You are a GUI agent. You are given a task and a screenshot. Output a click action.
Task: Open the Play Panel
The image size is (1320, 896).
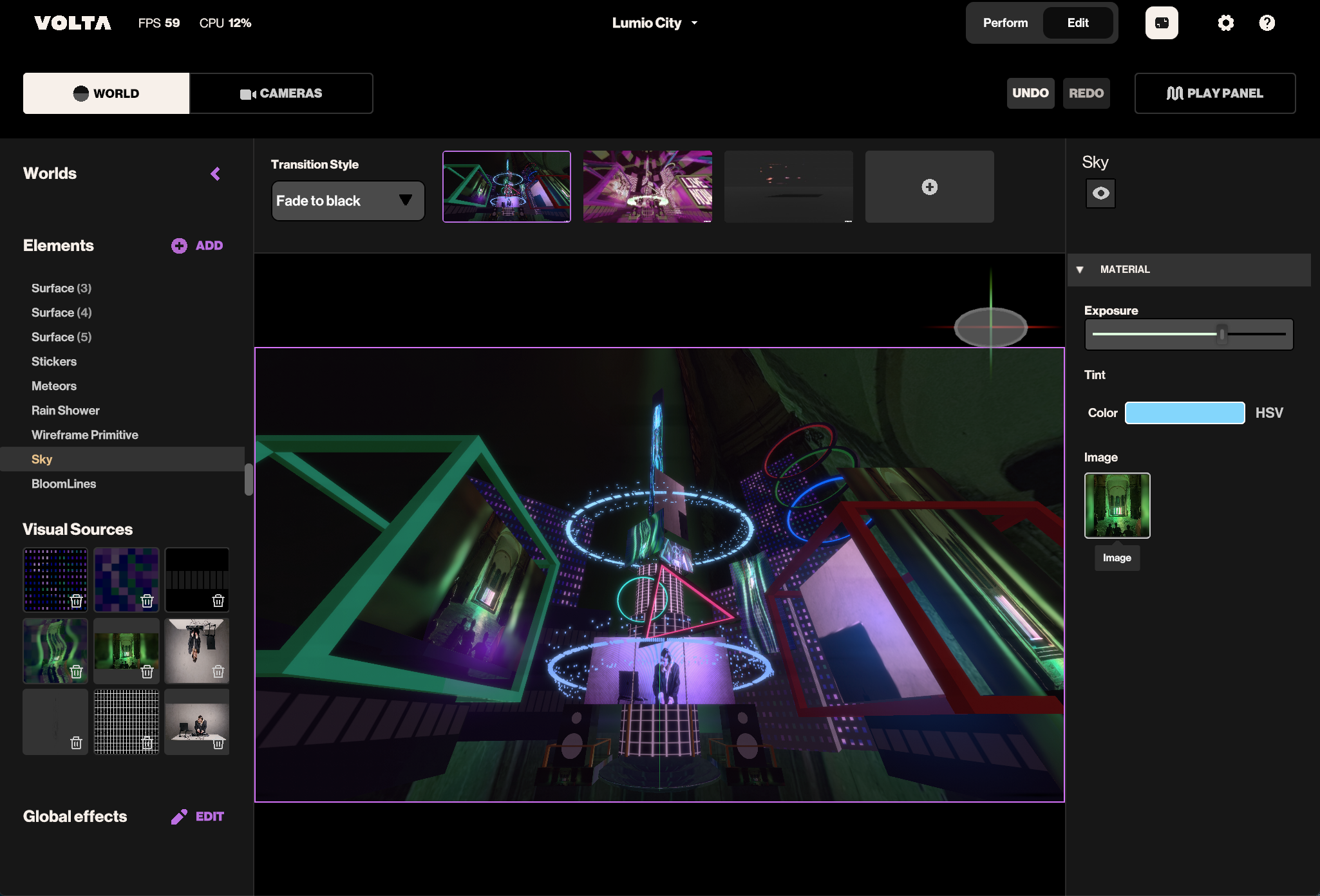click(x=1214, y=93)
